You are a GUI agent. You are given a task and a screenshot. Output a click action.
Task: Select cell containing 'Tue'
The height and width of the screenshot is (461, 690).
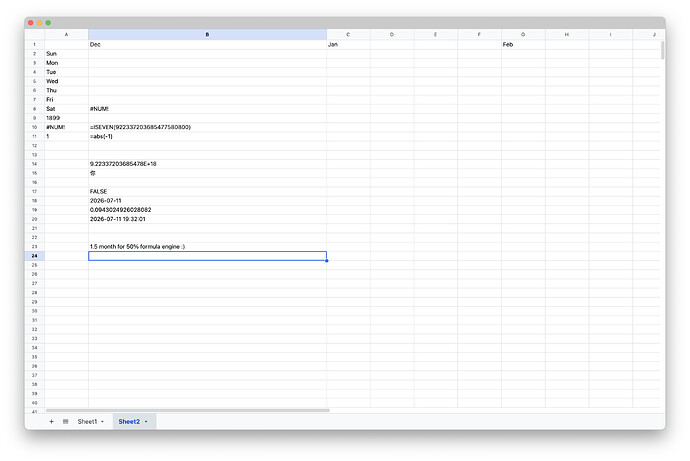coord(66,72)
